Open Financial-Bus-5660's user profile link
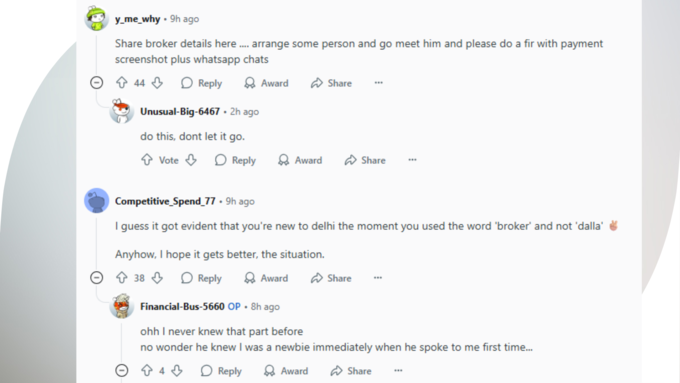This screenshot has width=680, height=383. click(182, 307)
